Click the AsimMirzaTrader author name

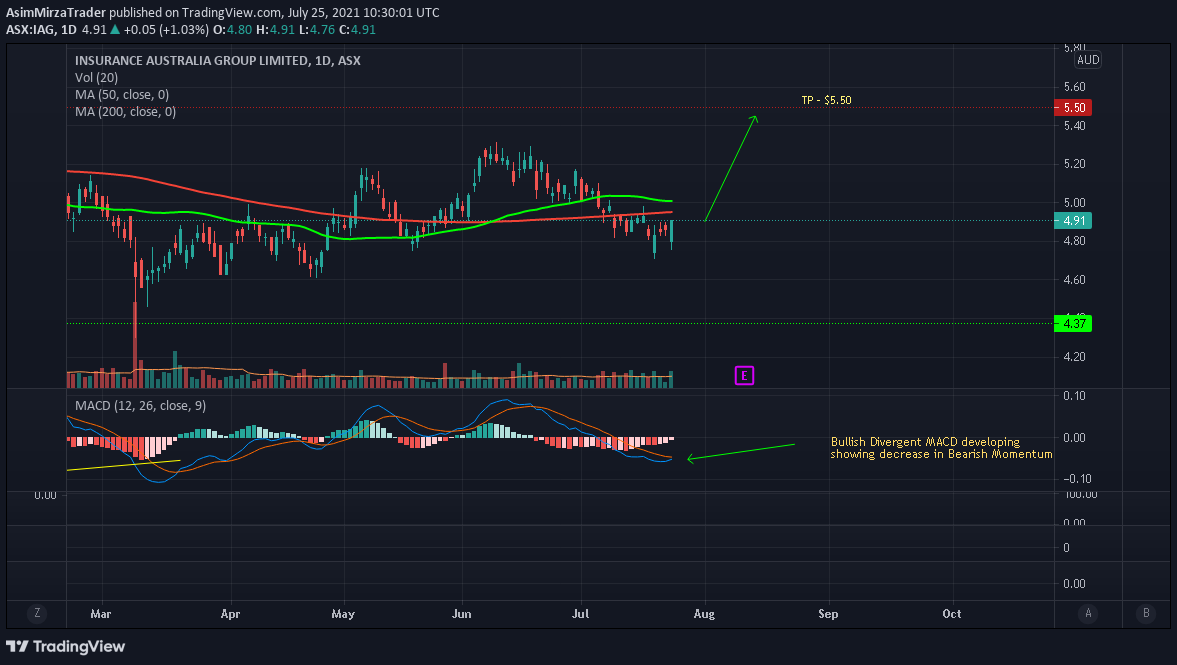coord(56,13)
